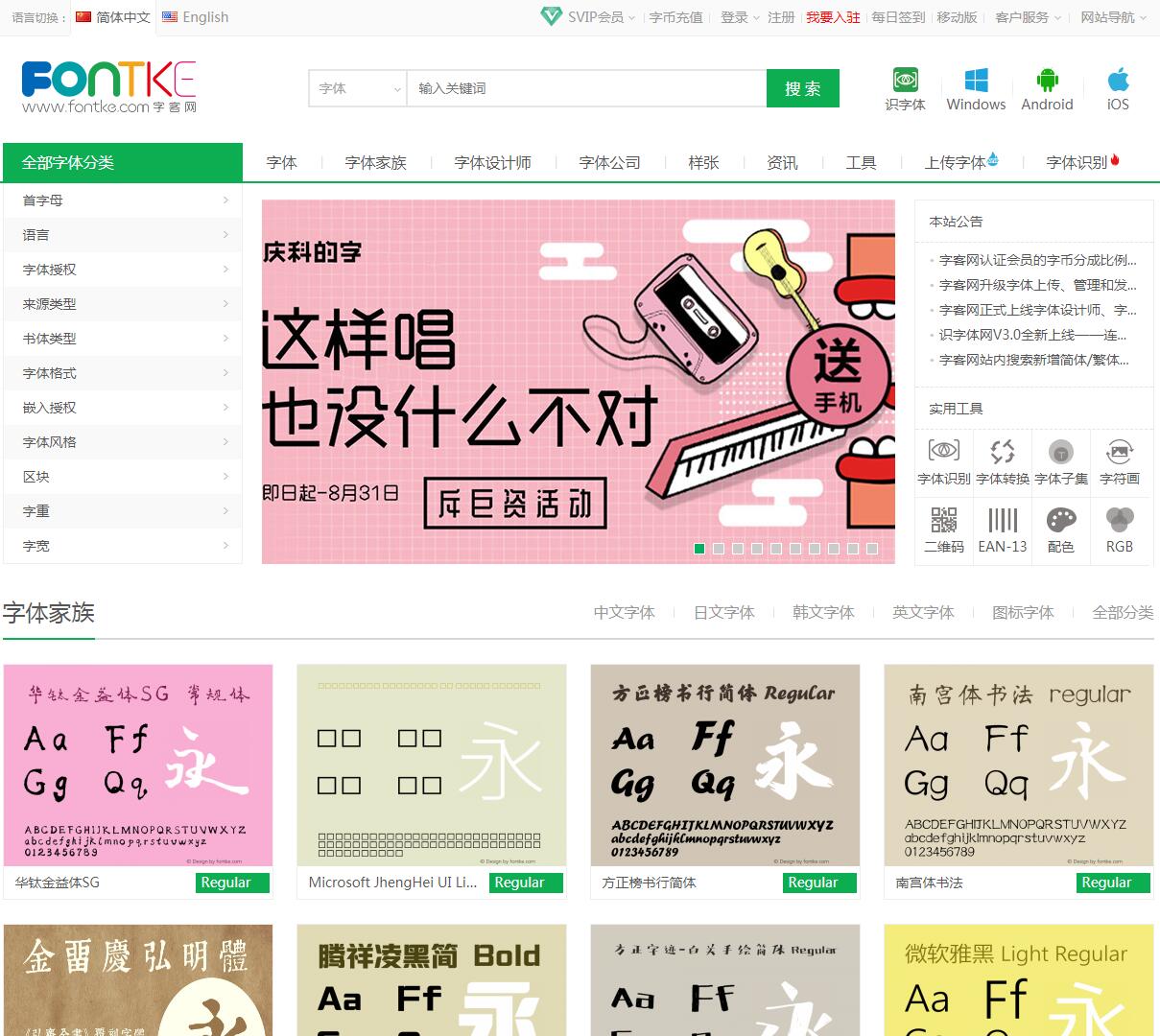Click the SVIP diamond icon
Viewport: 1160px width, 1036px height.
[x=551, y=16]
